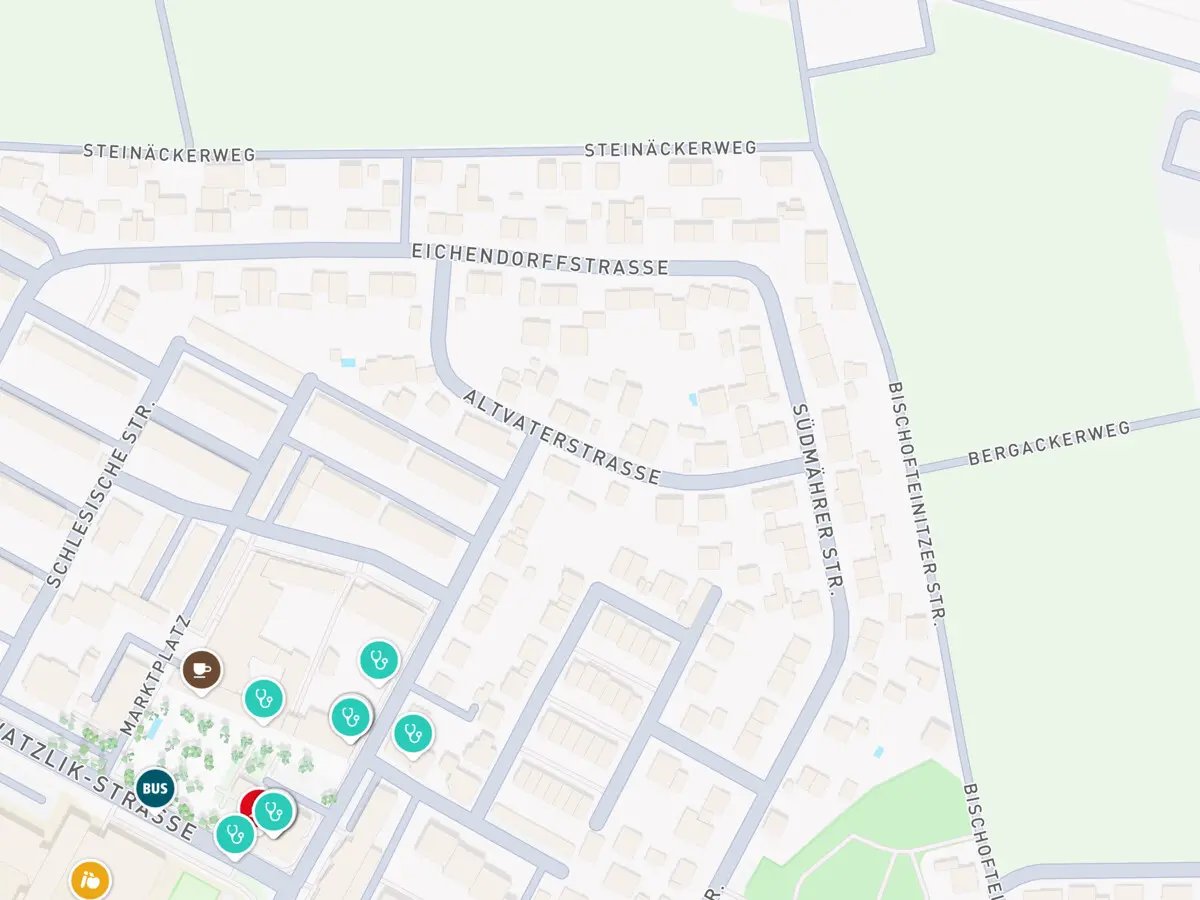Select the easternmost doctor stethoscope marker

pos(412,733)
